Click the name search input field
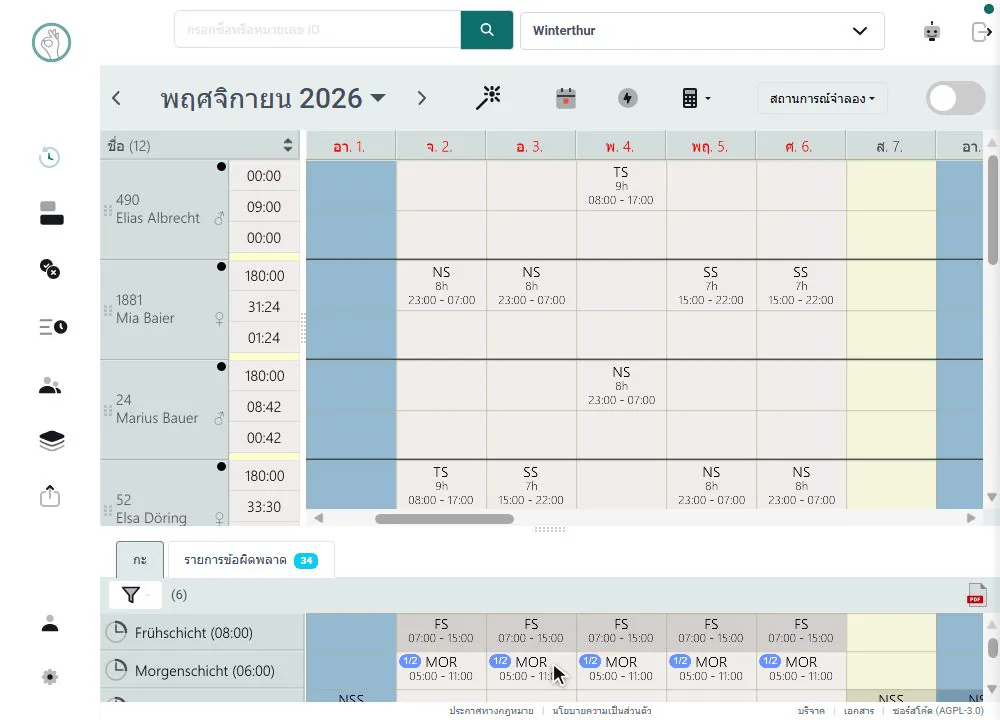The image size is (1000, 720). pos(318,29)
